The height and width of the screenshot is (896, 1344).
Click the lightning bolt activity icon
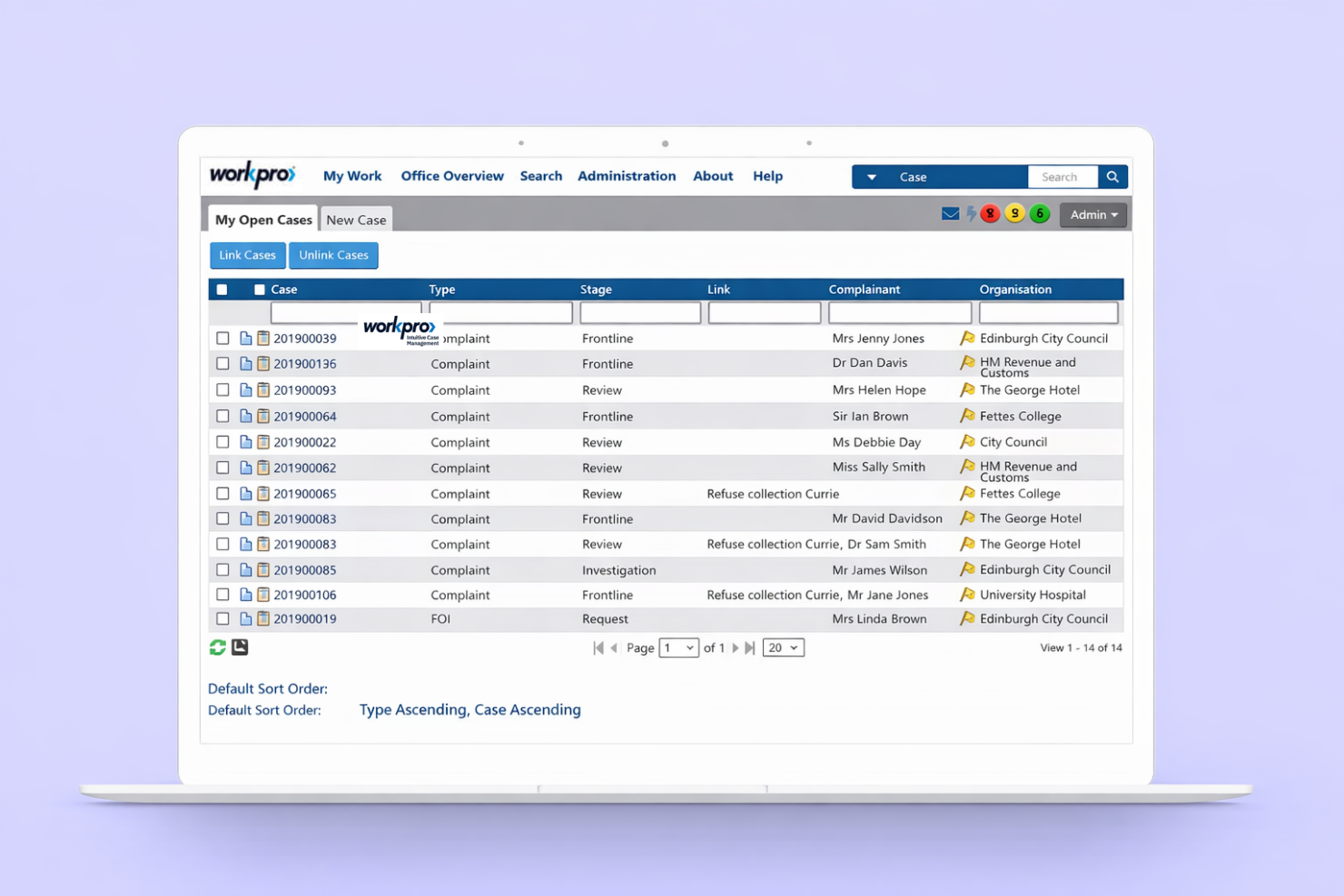coord(970,213)
